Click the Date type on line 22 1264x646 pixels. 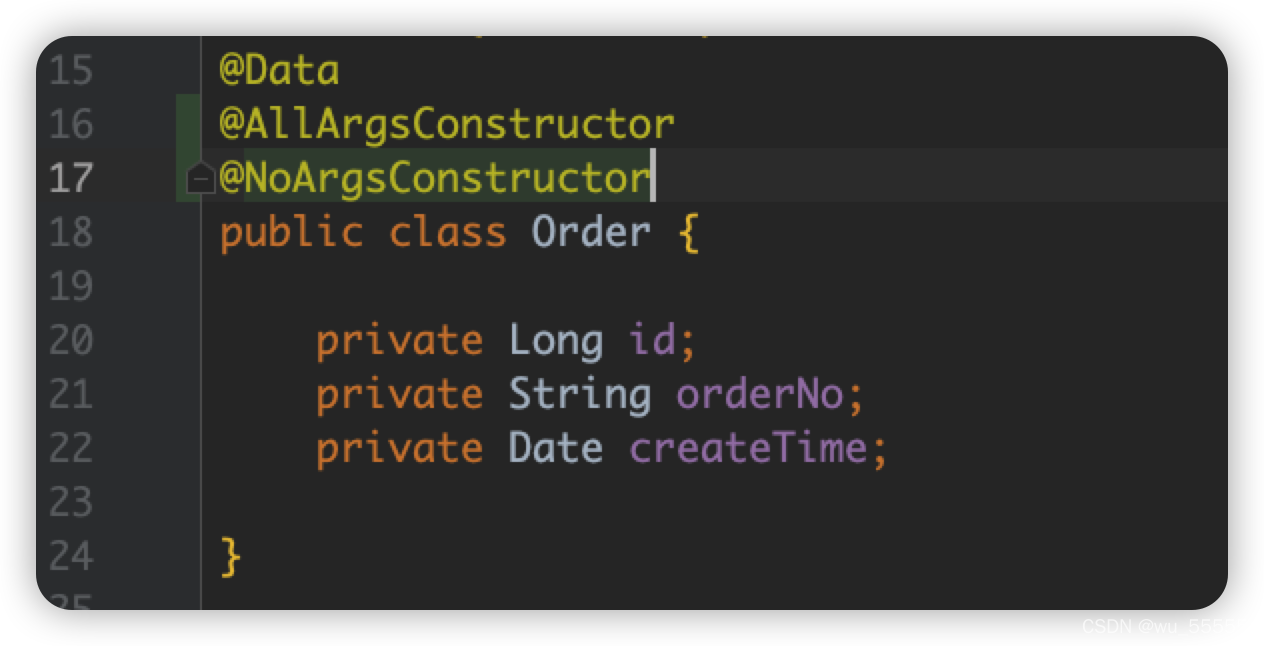pos(556,448)
